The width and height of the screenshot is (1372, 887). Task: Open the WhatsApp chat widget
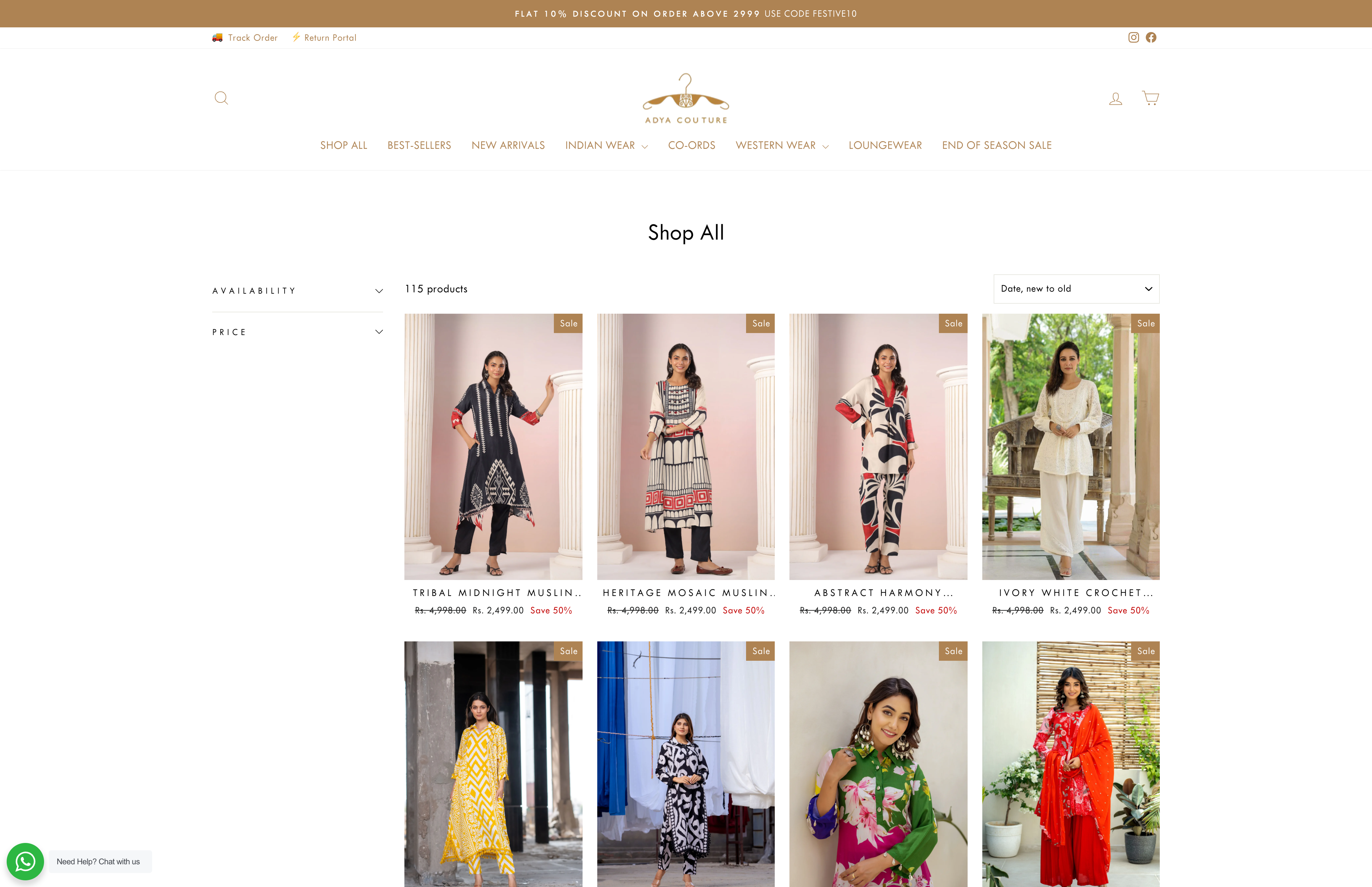tap(25, 862)
